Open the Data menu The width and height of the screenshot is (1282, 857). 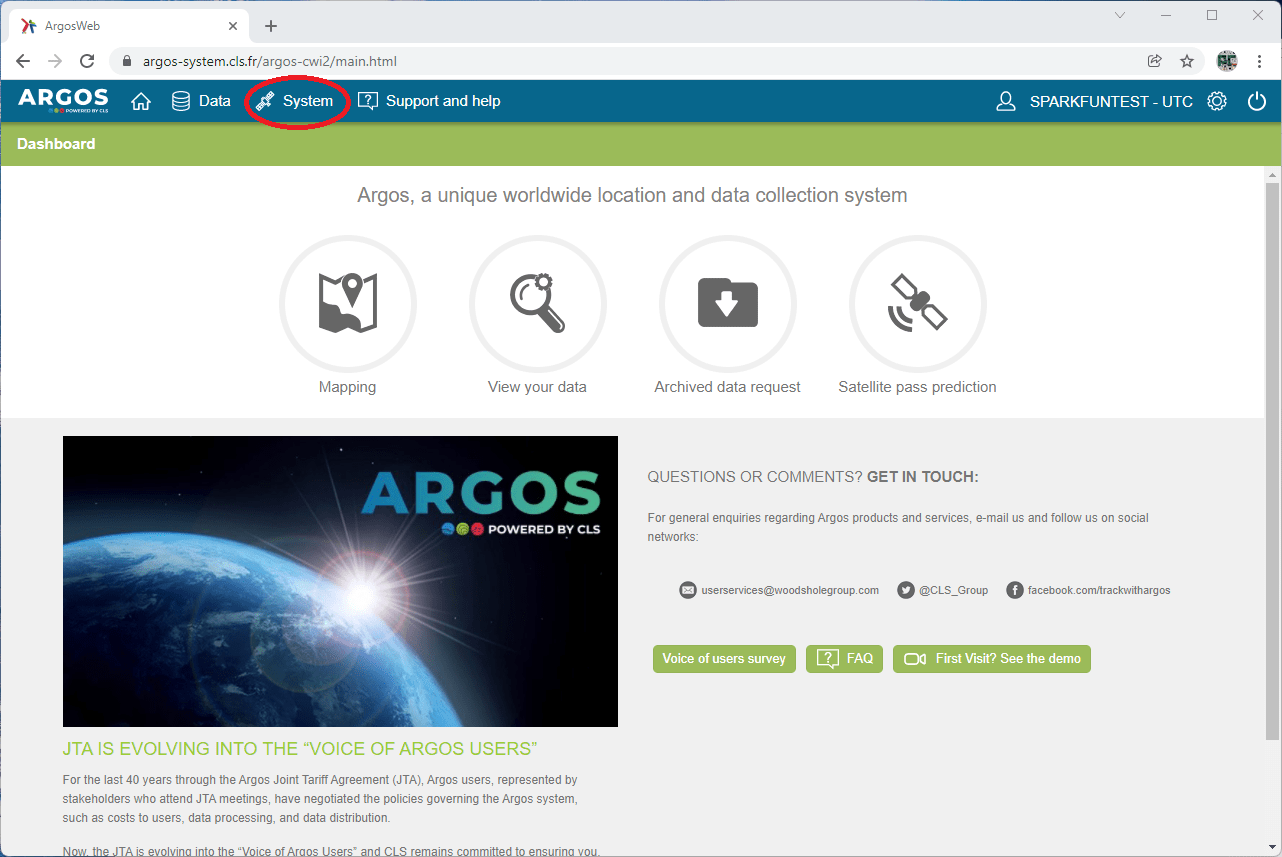[x=201, y=100]
